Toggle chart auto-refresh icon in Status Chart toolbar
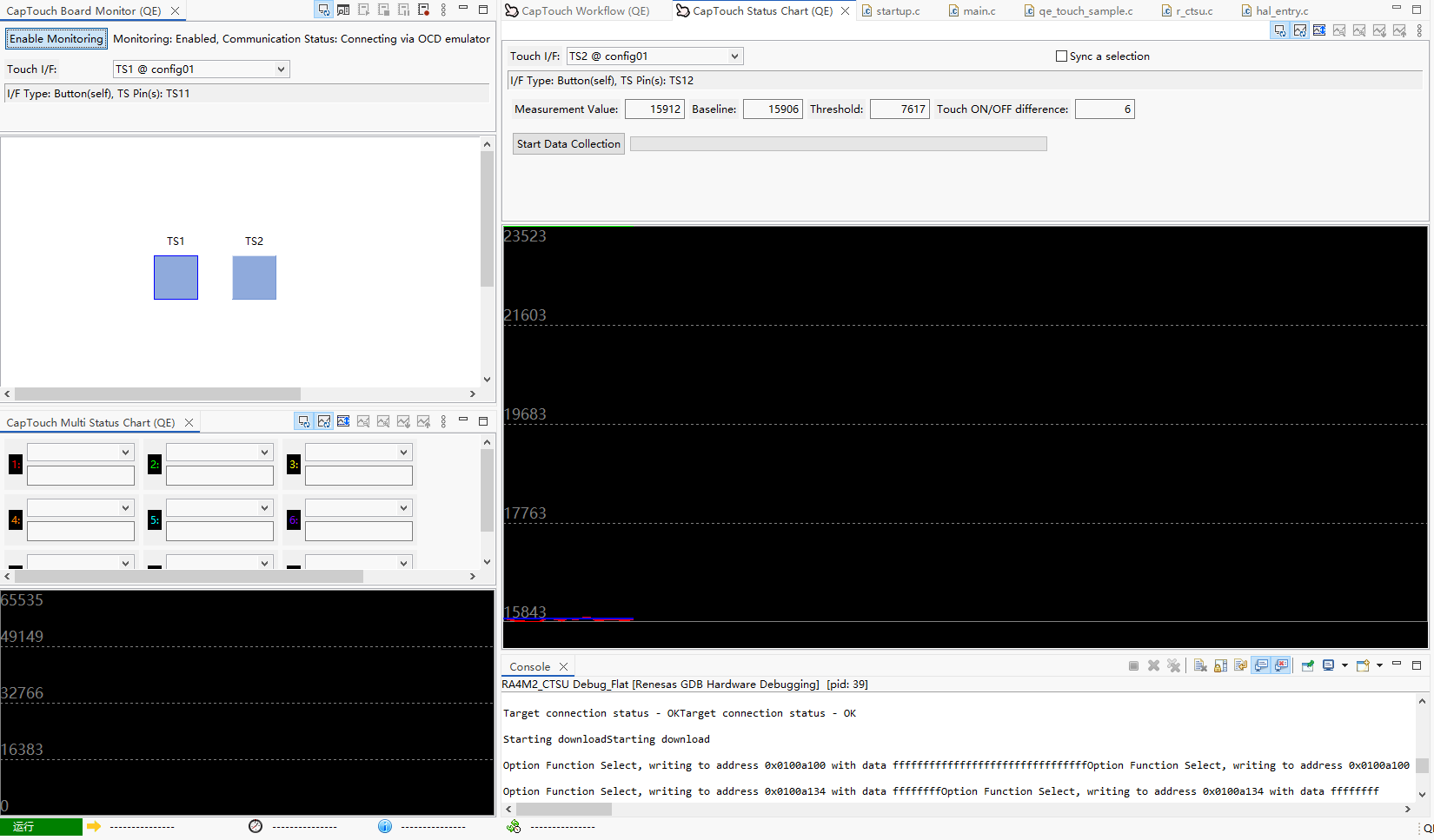1434x840 pixels. [1299, 30]
